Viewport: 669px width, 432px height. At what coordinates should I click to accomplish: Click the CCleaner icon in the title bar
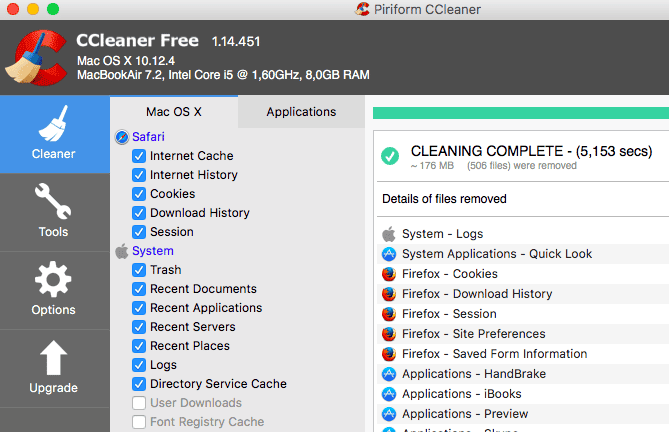362,9
